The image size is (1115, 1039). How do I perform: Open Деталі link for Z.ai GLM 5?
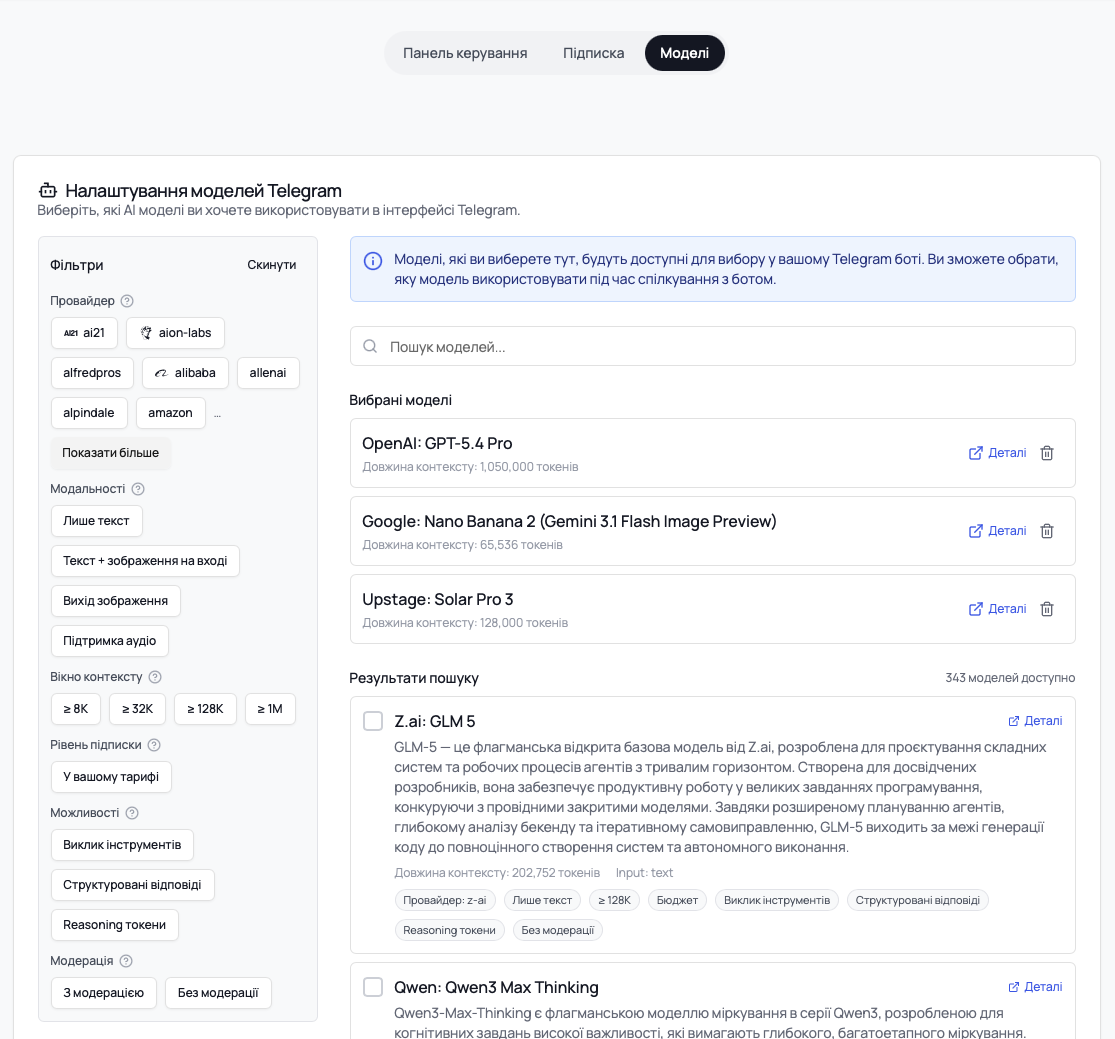pos(1035,721)
